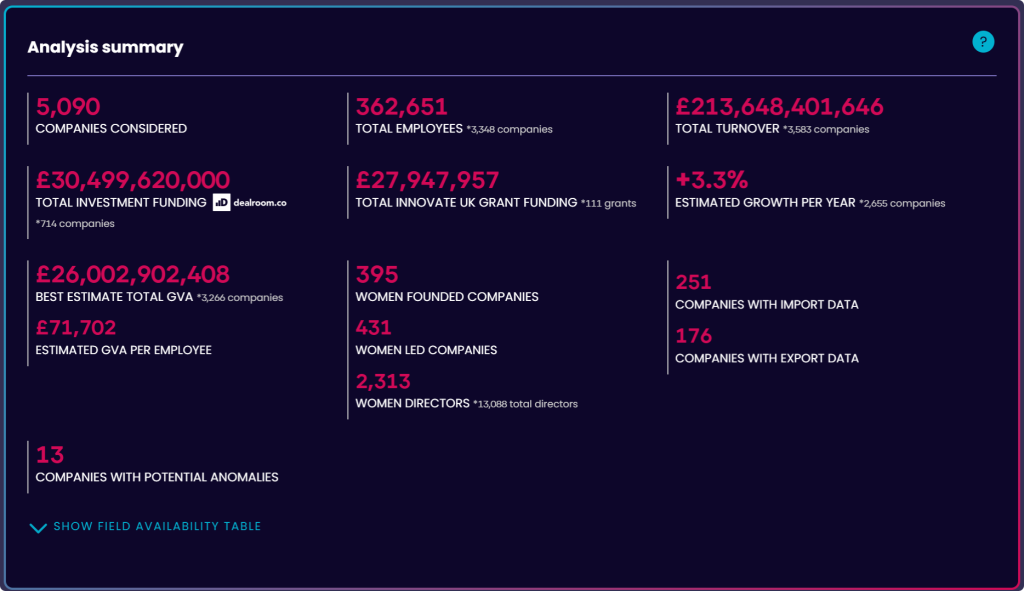
Task: Select the total turnover amount
Action: (x=779, y=106)
